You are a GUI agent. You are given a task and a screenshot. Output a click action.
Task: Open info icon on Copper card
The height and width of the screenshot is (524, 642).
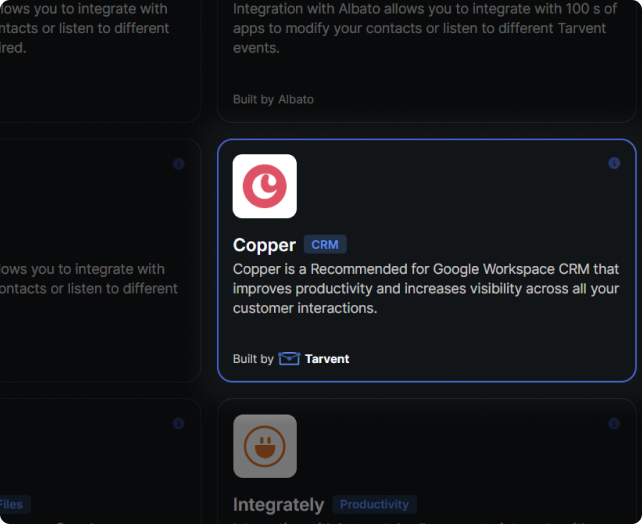[614, 164]
